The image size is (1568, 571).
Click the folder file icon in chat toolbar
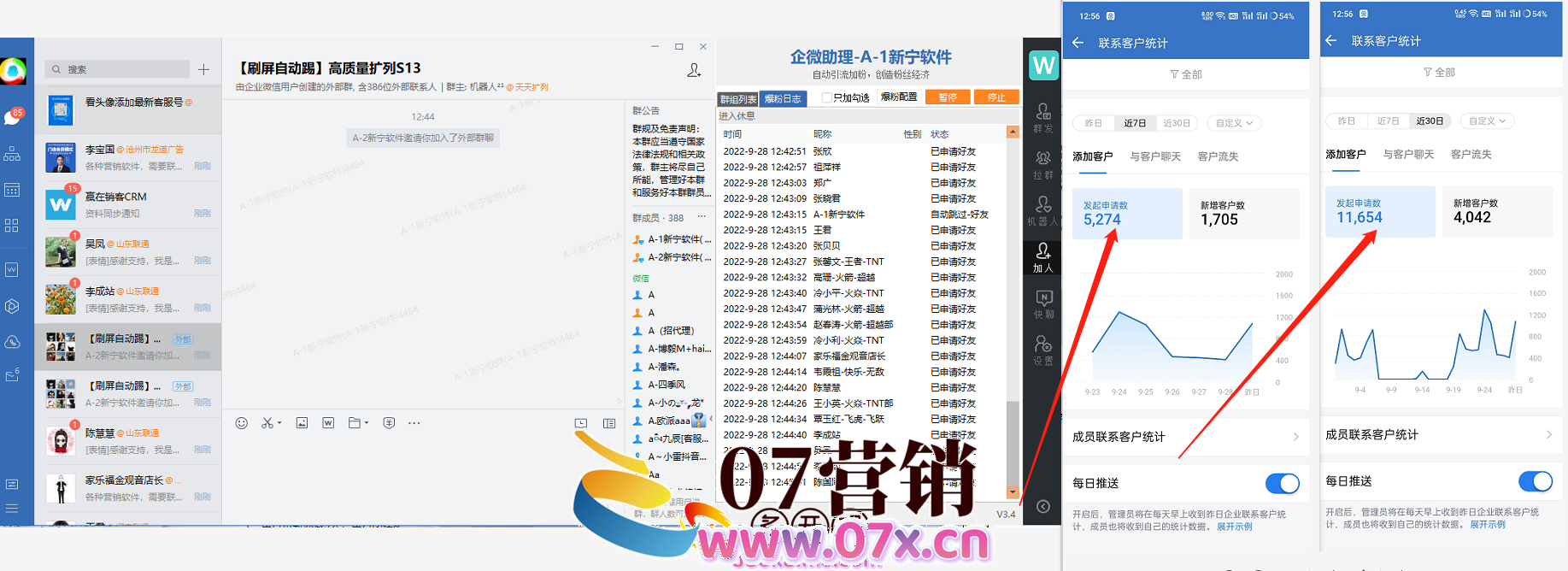355,423
